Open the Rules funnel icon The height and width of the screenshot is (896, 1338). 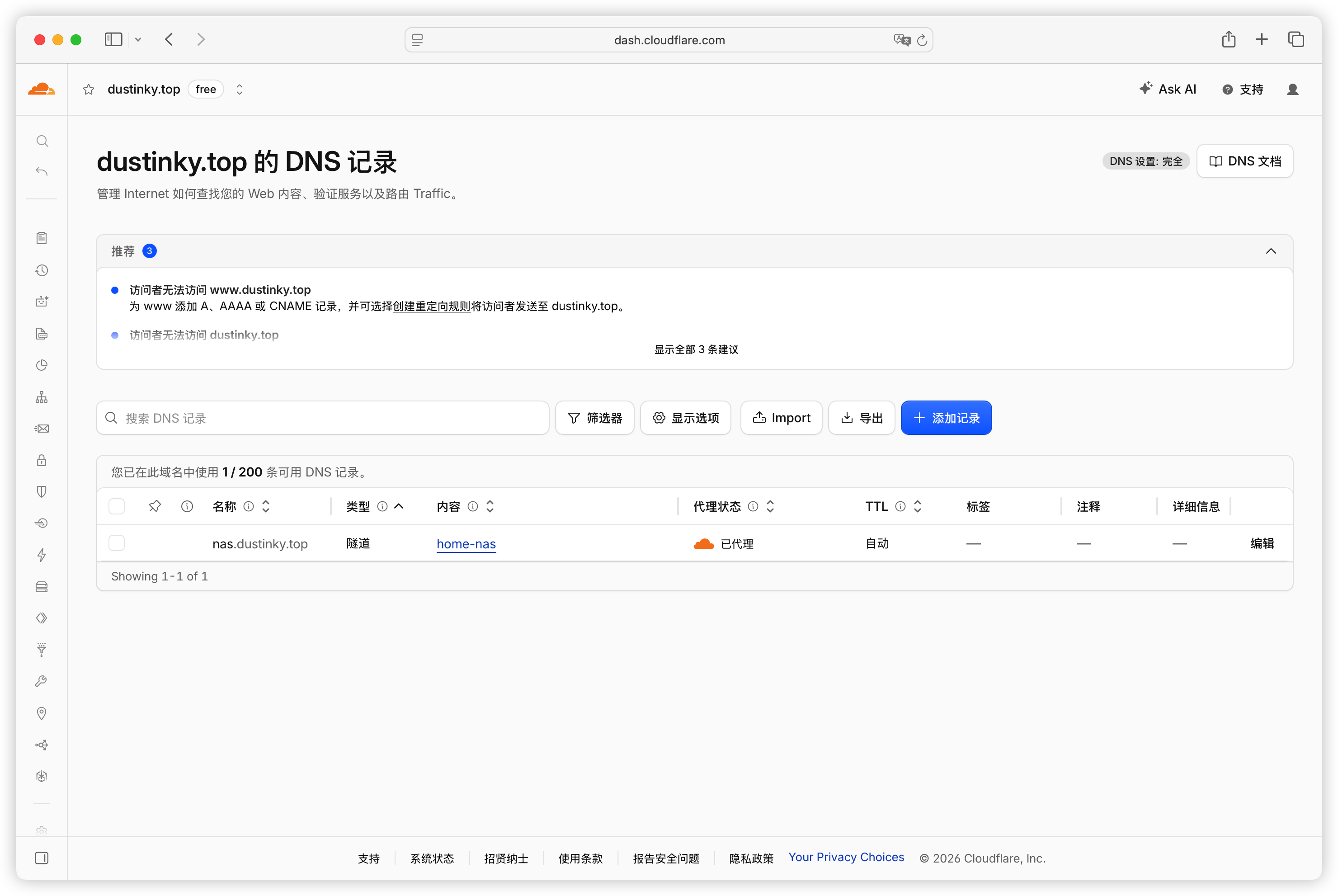click(x=42, y=650)
